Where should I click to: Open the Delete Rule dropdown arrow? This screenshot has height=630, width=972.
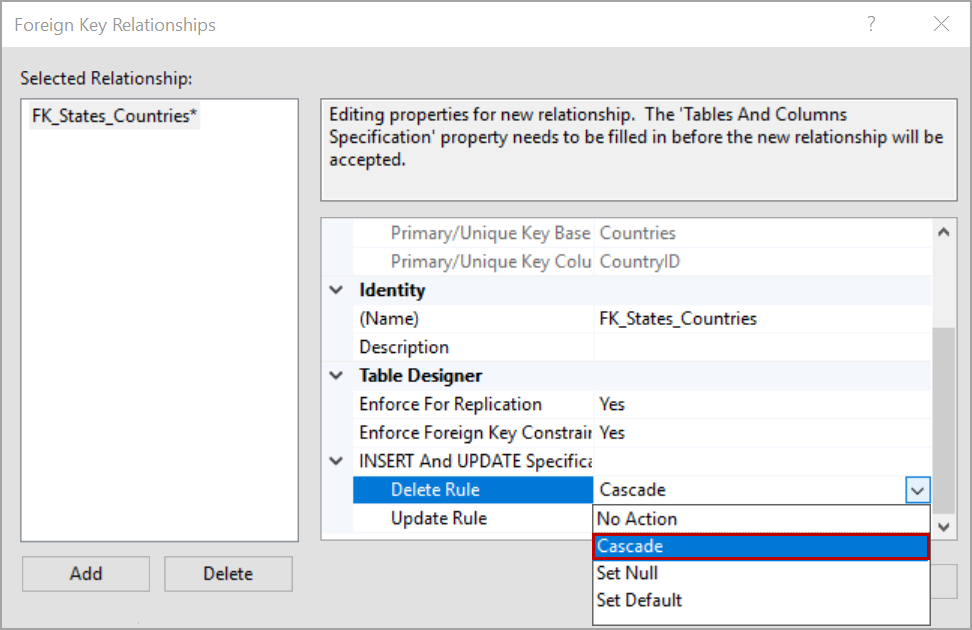point(917,490)
